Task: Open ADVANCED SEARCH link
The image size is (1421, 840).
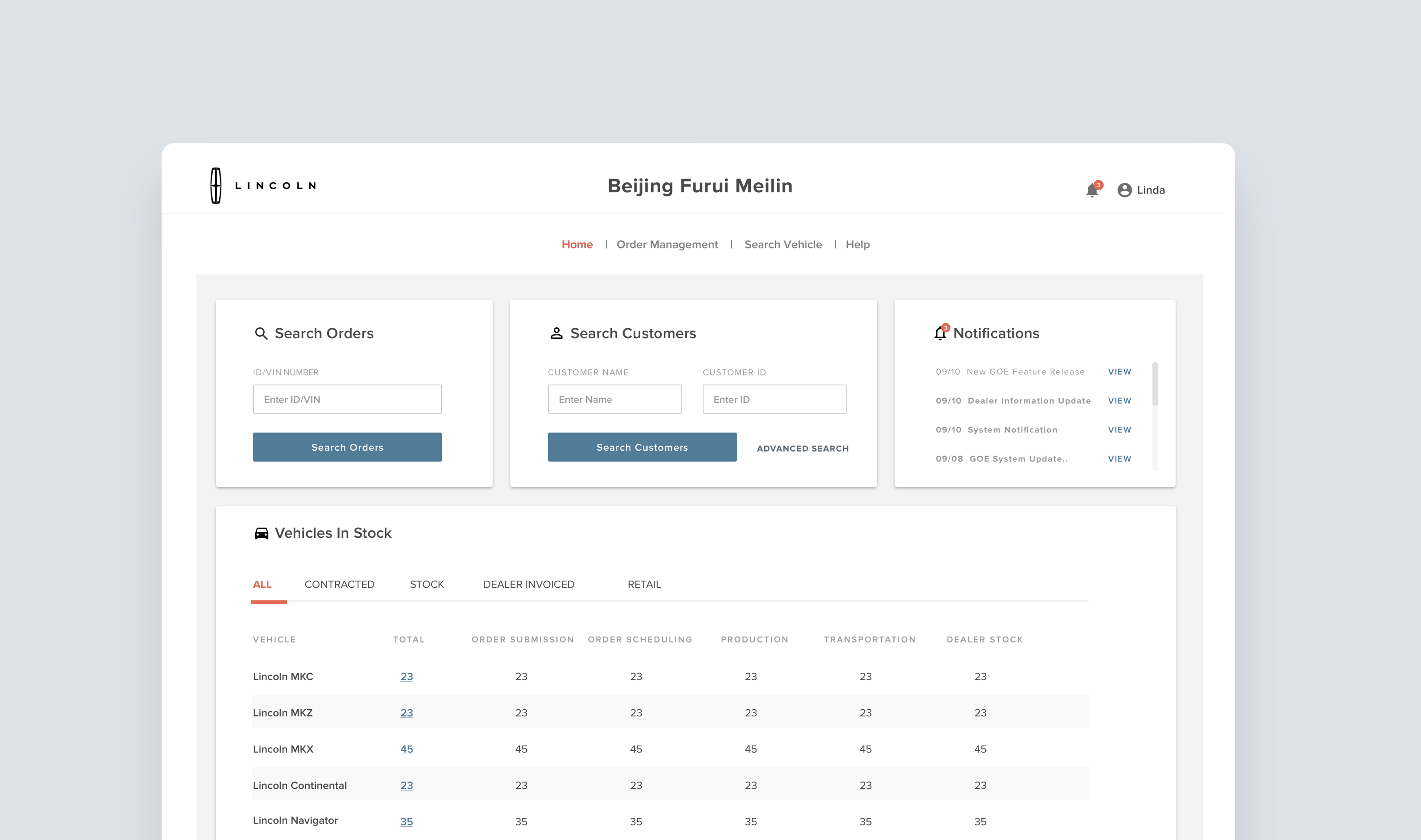Action: [x=802, y=448]
